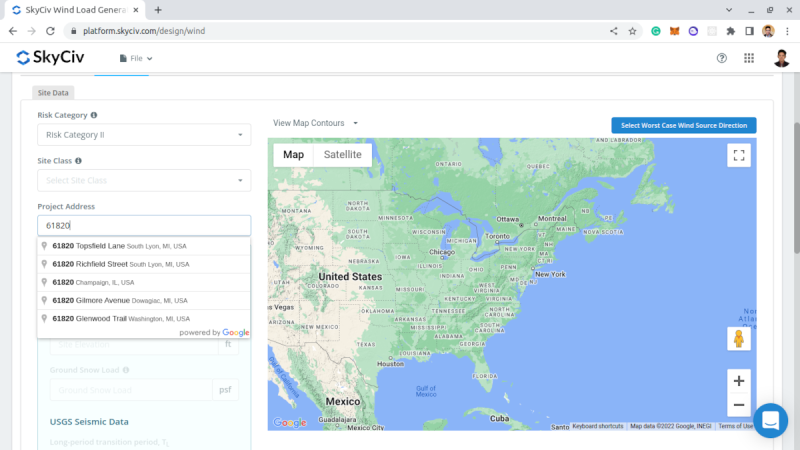Click the Project Address input field
800x450 pixels.
(144, 226)
